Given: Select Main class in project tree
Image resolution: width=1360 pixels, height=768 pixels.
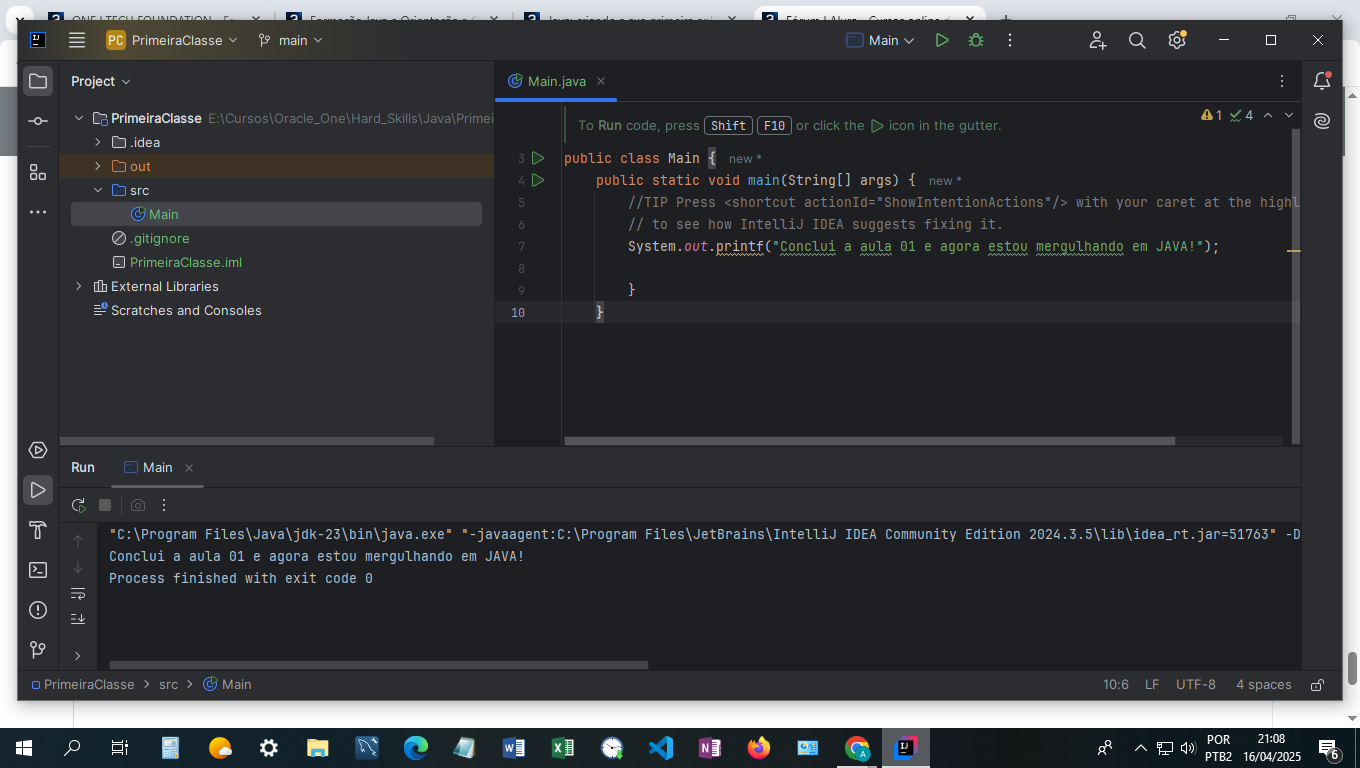Looking at the screenshot, I should [x=276, y=214].
